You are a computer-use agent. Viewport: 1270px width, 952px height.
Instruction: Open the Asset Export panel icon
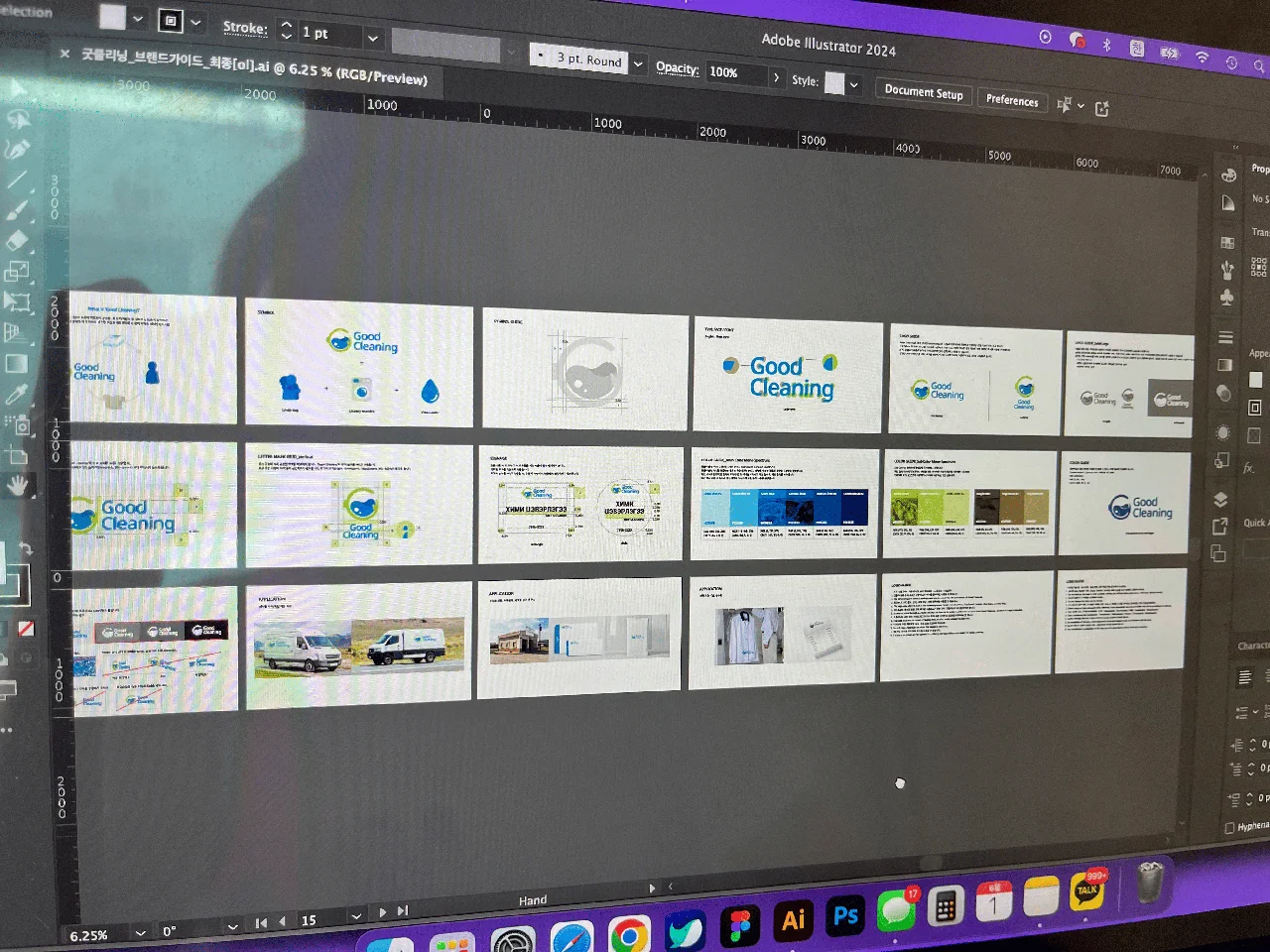tap(1220, 527)
